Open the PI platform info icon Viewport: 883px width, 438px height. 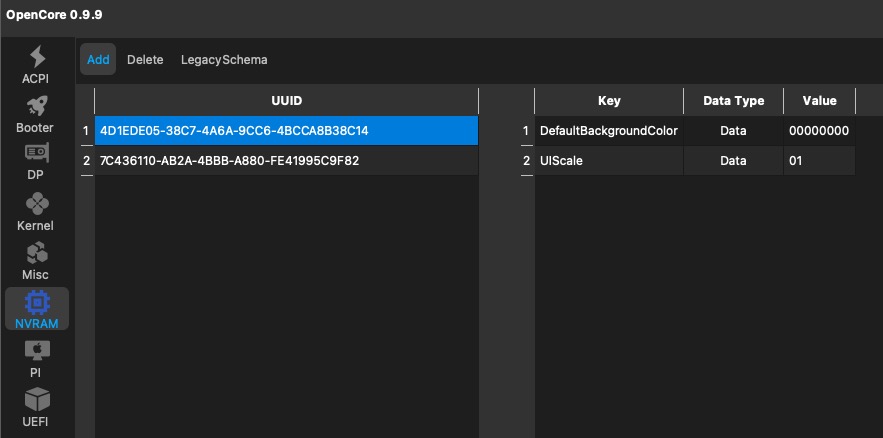pyautogui.click(x=37, y=351)
